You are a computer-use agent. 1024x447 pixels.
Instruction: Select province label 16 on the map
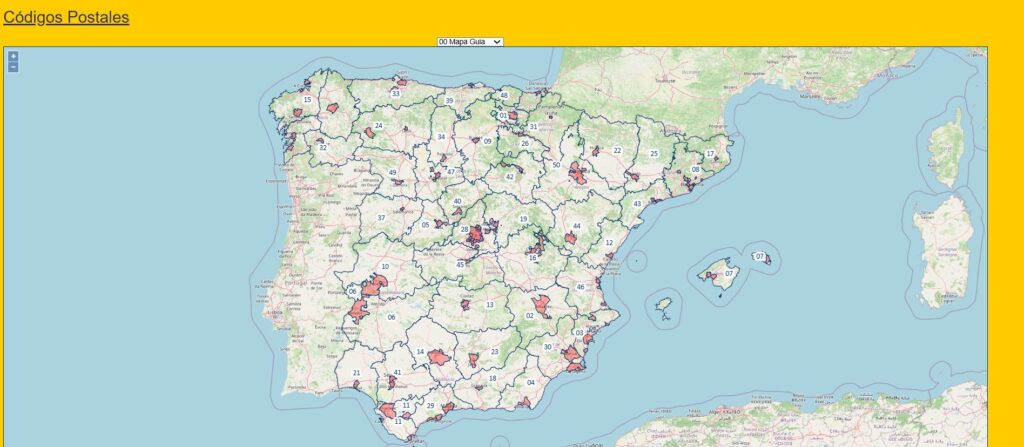click(x=533, y=258)
